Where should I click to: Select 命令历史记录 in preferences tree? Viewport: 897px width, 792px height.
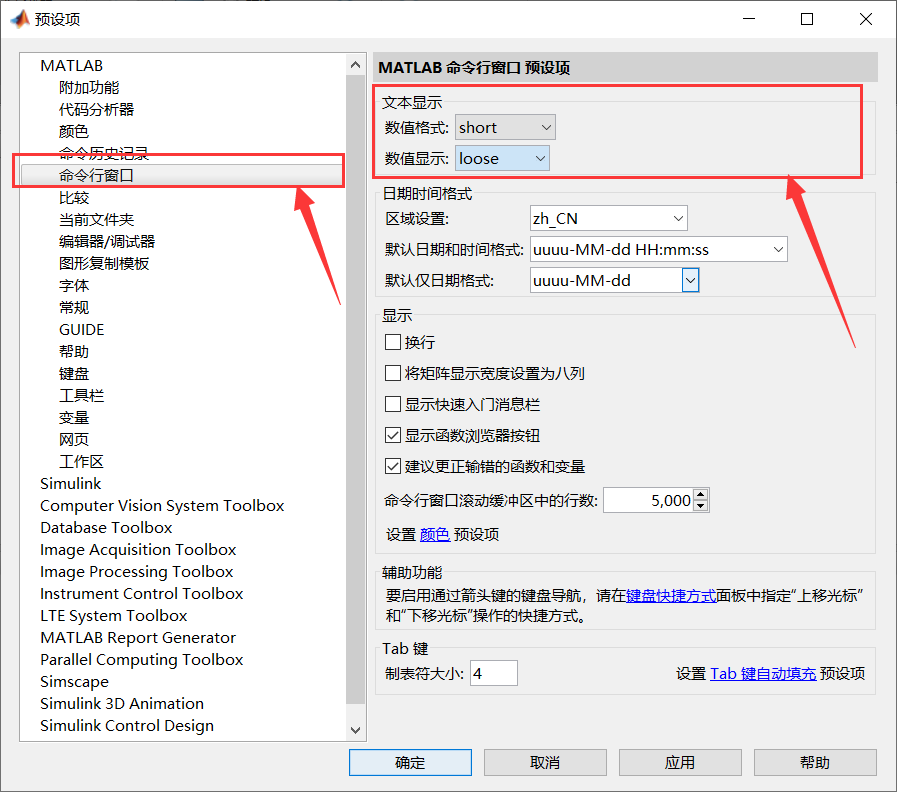104,153
